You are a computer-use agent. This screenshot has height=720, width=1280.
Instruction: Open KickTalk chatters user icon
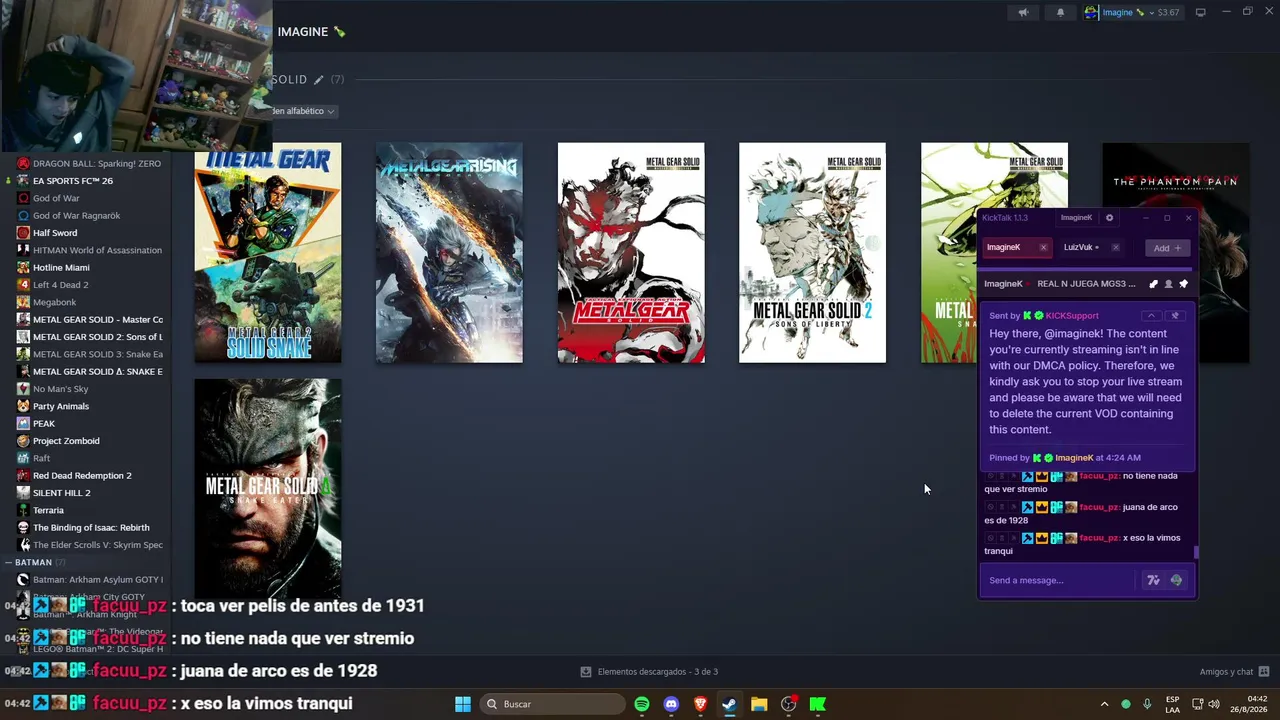point(1168,284)
